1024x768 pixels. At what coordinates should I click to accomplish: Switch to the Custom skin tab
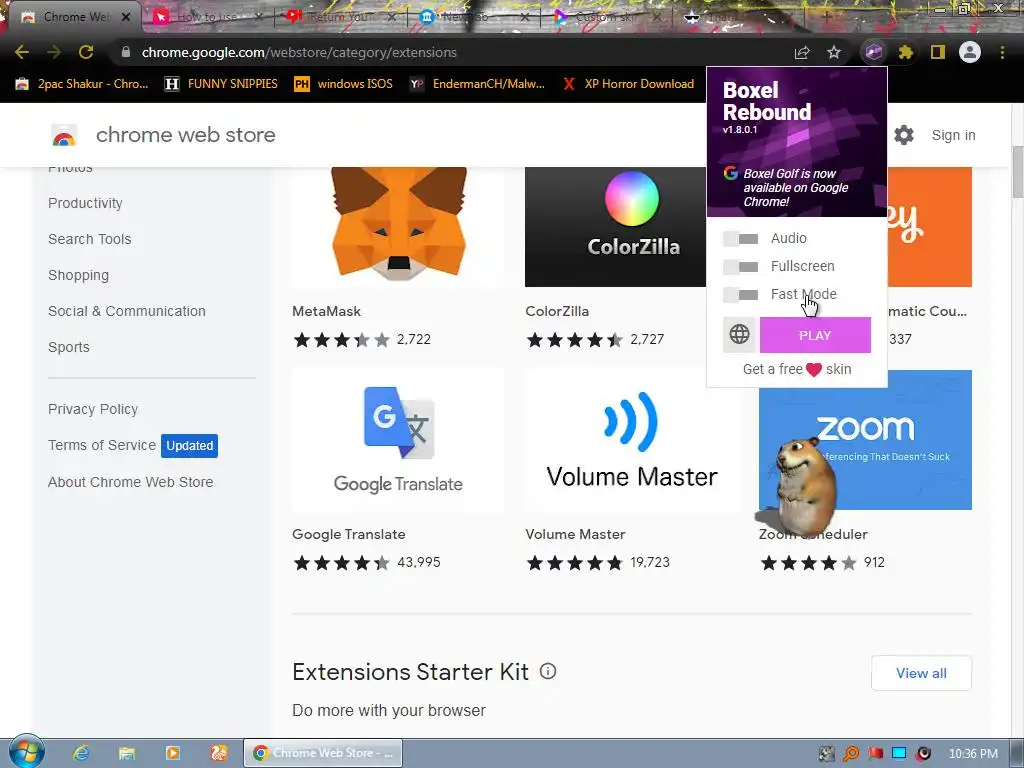pyautogui.click(x=607, y=17)
